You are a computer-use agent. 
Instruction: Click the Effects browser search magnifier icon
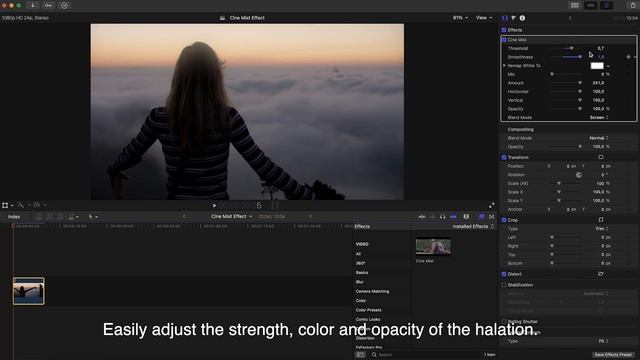(x=374, y=355)
